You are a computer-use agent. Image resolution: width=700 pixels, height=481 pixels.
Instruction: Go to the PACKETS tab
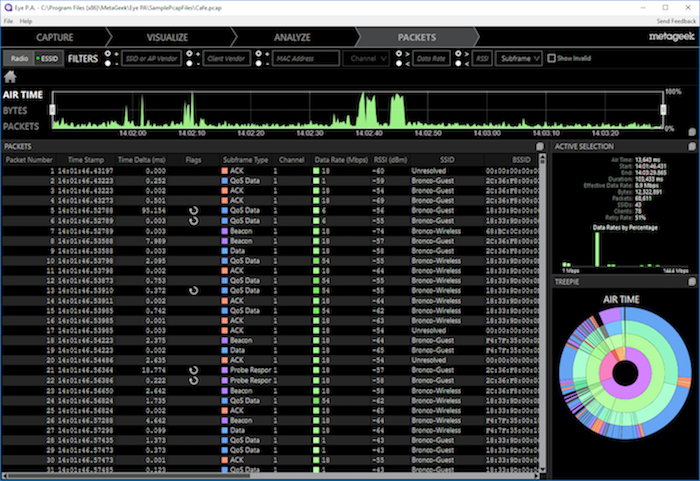417,37
